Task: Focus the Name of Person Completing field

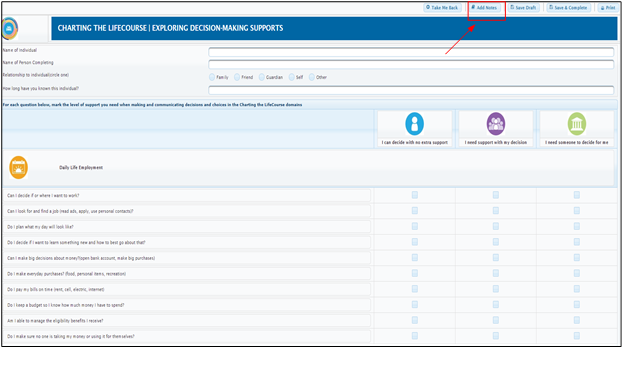Action: click(411, 64)
